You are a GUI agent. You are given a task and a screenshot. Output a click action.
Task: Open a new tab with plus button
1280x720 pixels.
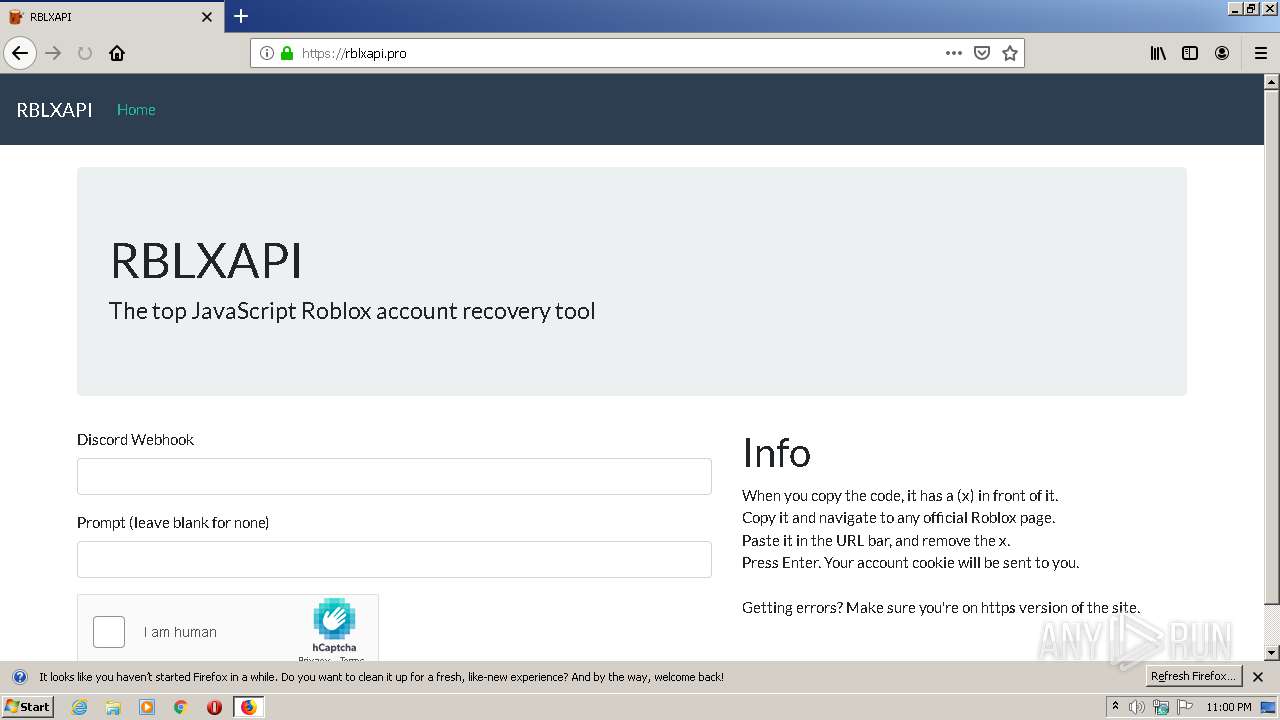tap(241, 16)
